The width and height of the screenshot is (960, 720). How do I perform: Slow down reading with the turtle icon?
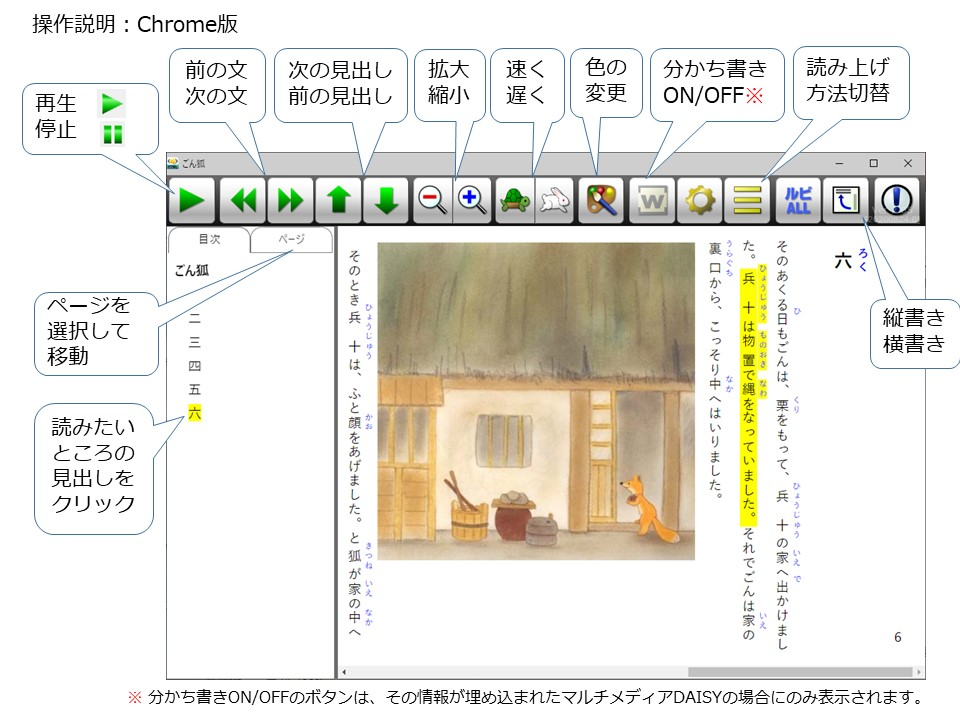tap(514, 201)
